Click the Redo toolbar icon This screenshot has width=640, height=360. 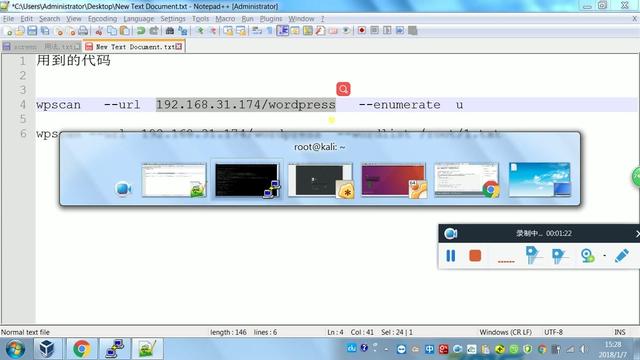pos(154,31)
